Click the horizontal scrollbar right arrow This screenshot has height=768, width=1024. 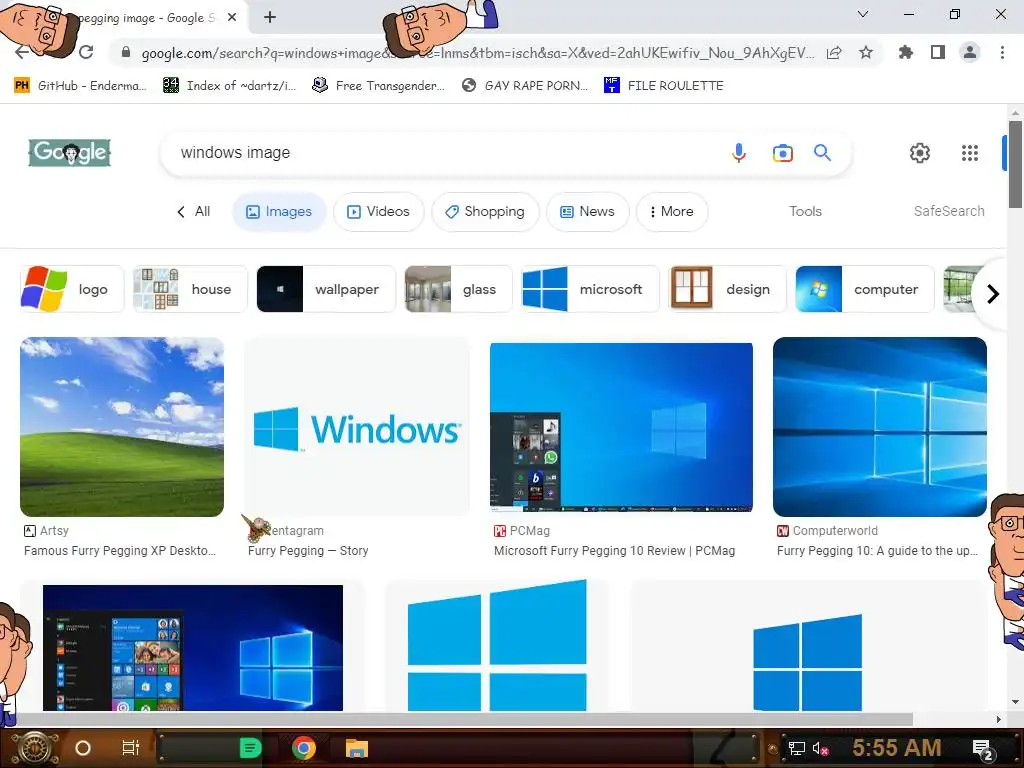click(x=998, y=719)
